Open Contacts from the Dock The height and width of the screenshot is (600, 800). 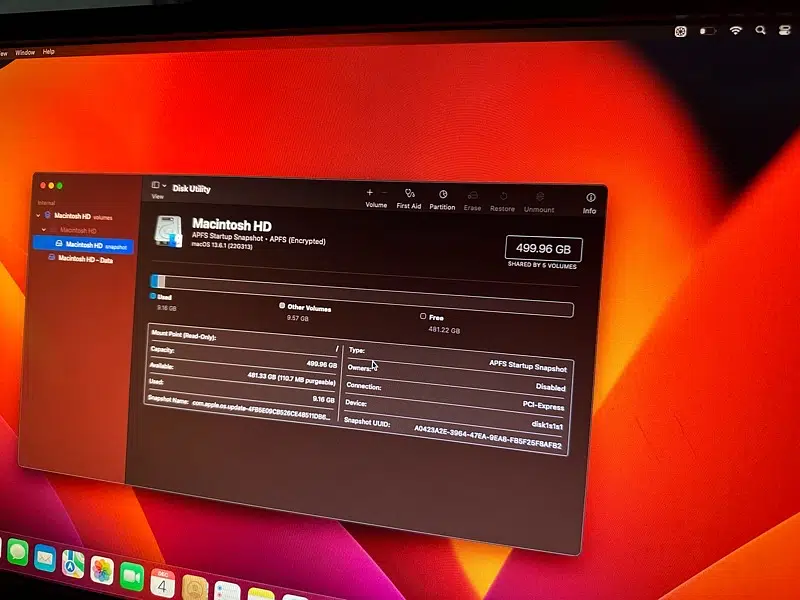click(x=194, y=588)
